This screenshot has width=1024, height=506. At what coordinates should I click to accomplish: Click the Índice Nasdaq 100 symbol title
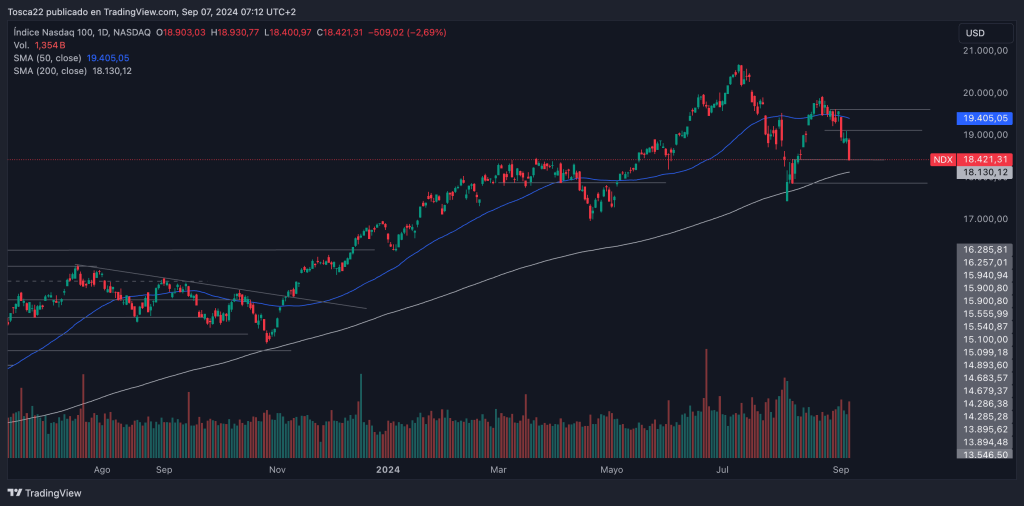coord(52,33)
